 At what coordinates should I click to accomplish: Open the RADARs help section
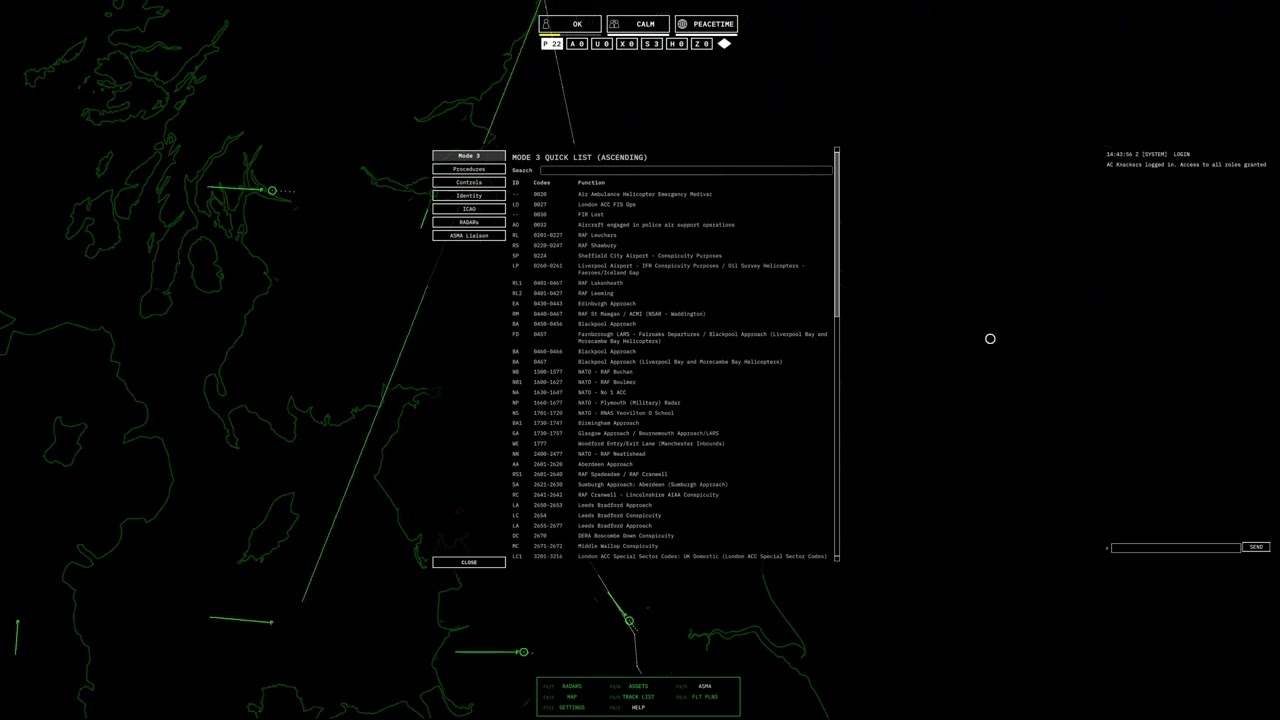(x=469, y=222)
